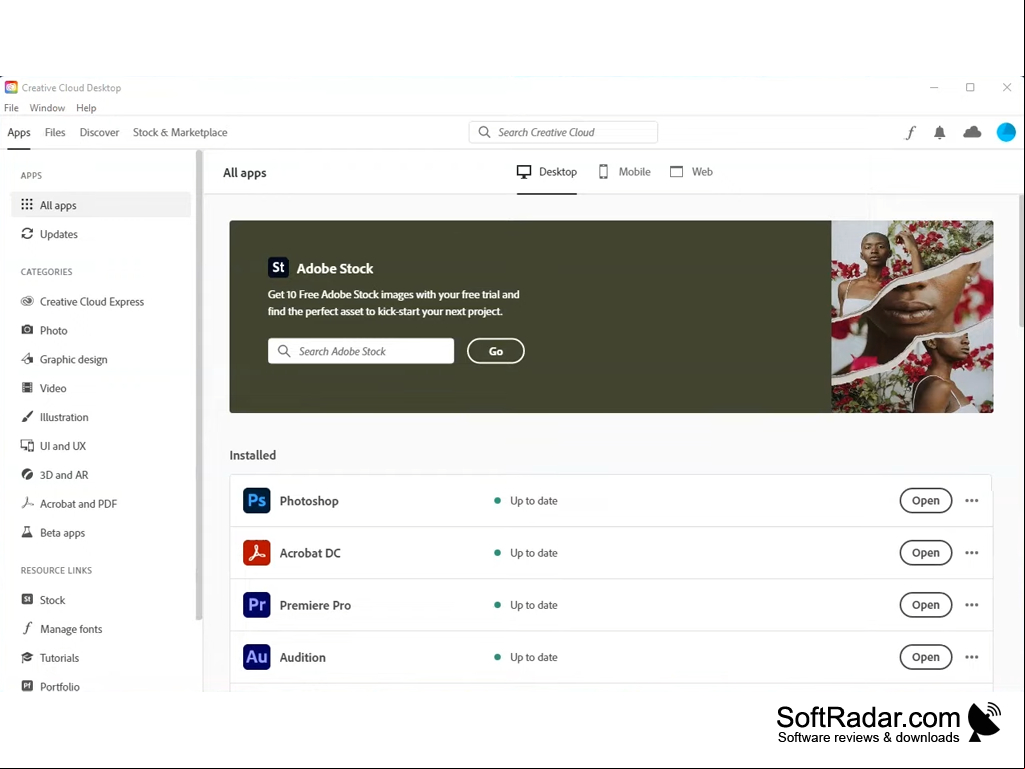Click the Photoshop app icon
The height and width of the screenshot is (769, 1025).
(257, 501)
